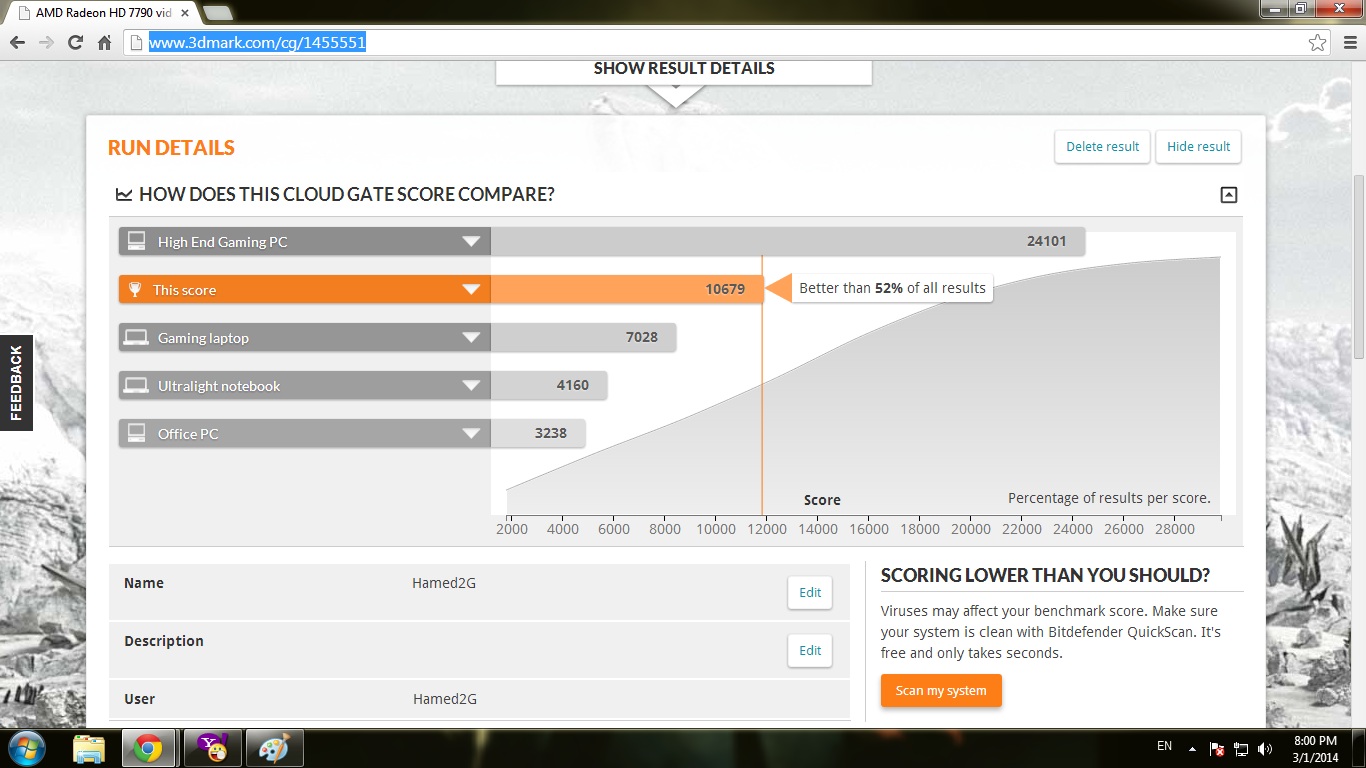Click the High End Gaming PC monitor icon
Image resolution: width=1366 pixels, height=768 pixels.
click(x=136, y=241)
